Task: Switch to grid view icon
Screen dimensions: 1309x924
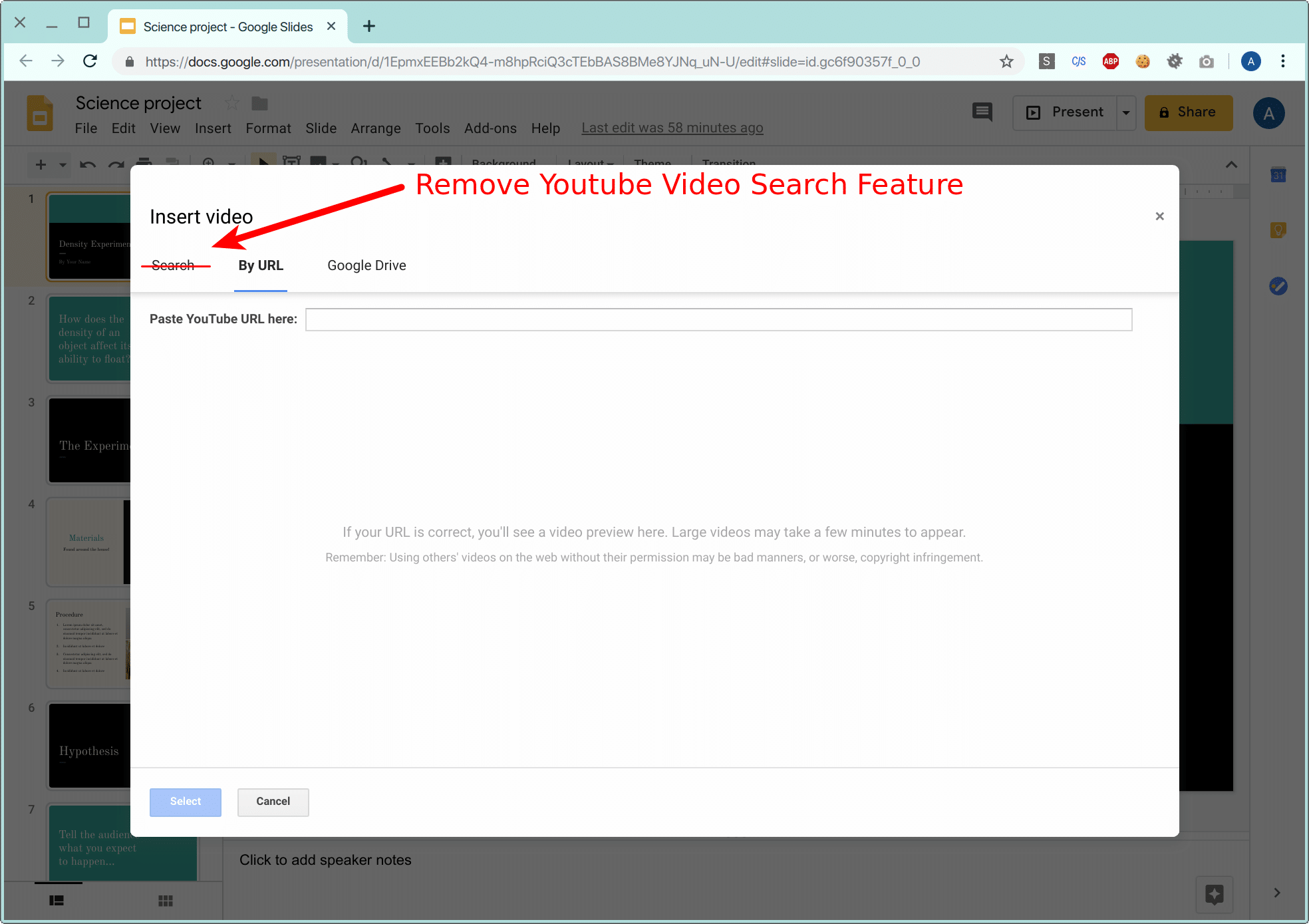Action: [x=166, y=901]
